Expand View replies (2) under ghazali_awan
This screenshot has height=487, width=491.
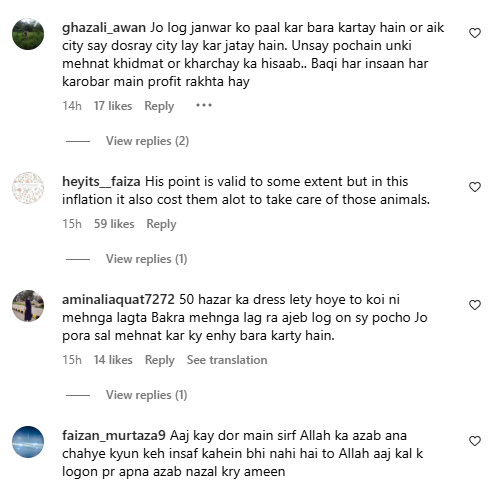147,141
